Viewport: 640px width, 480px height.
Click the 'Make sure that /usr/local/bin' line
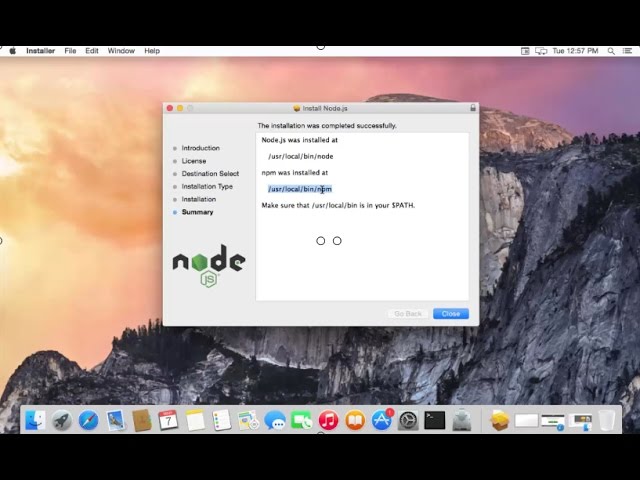(338, 205)
